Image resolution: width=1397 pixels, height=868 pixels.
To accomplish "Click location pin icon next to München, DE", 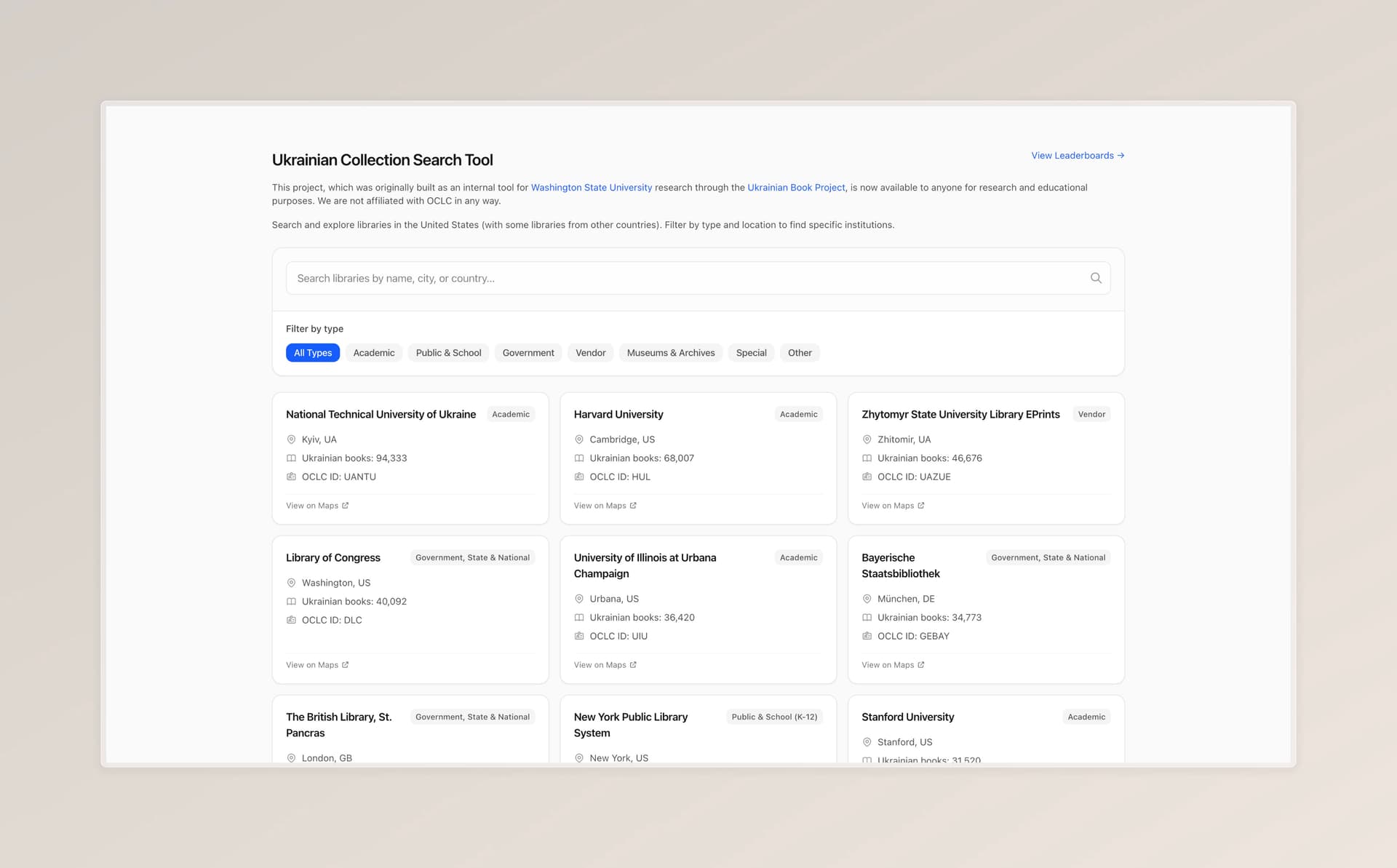I will [x=867, y=599].
